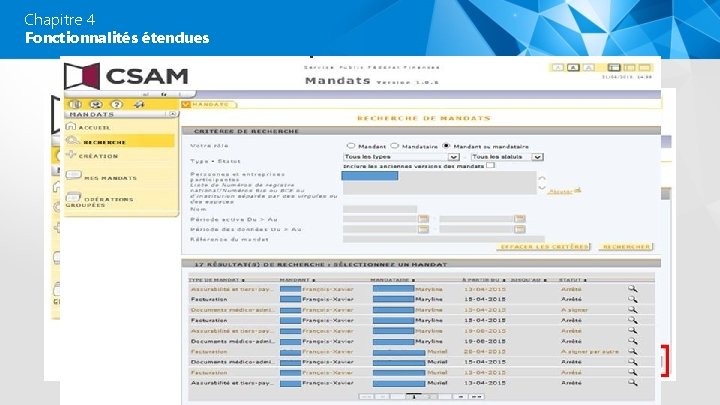Open the Tous les types dropdown
Image resolution: width=720 pixels, height=405 pixels.
pyautogui.click(x=401, y=157)
